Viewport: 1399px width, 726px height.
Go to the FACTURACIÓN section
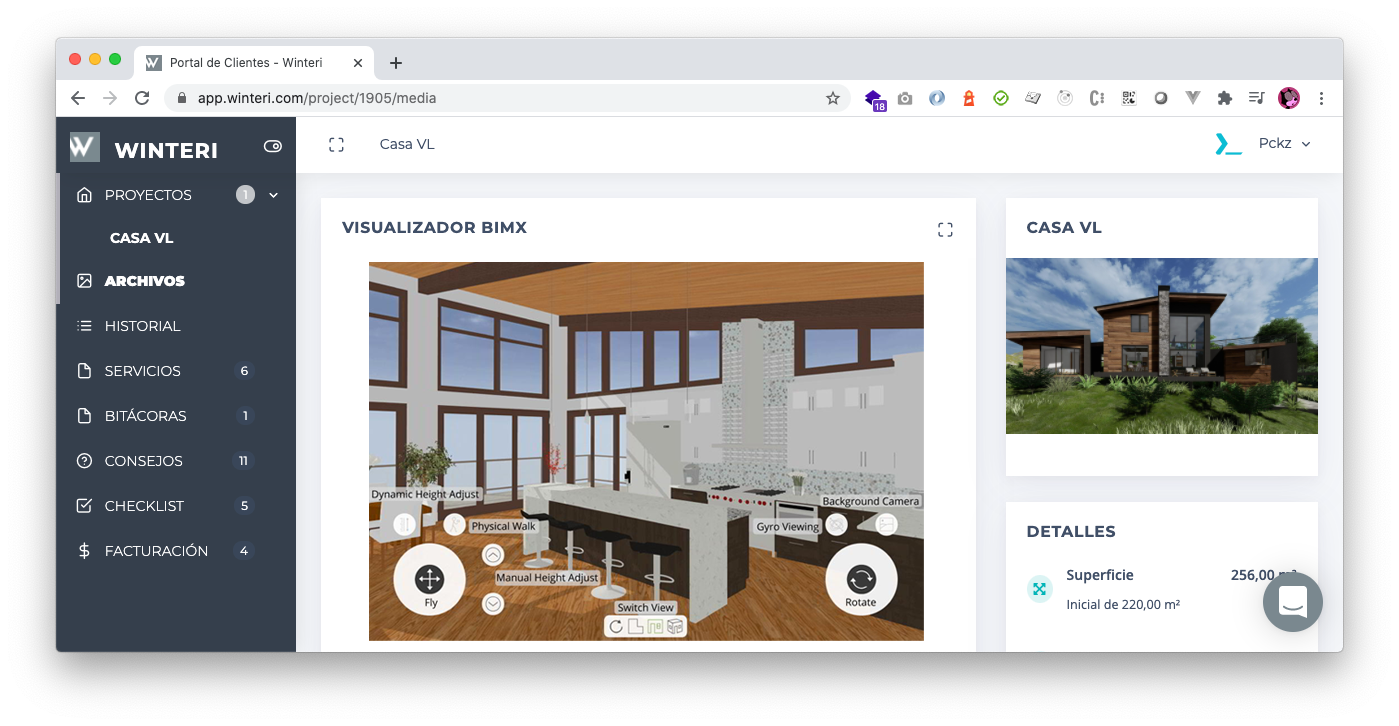click(x=156, y=551)
